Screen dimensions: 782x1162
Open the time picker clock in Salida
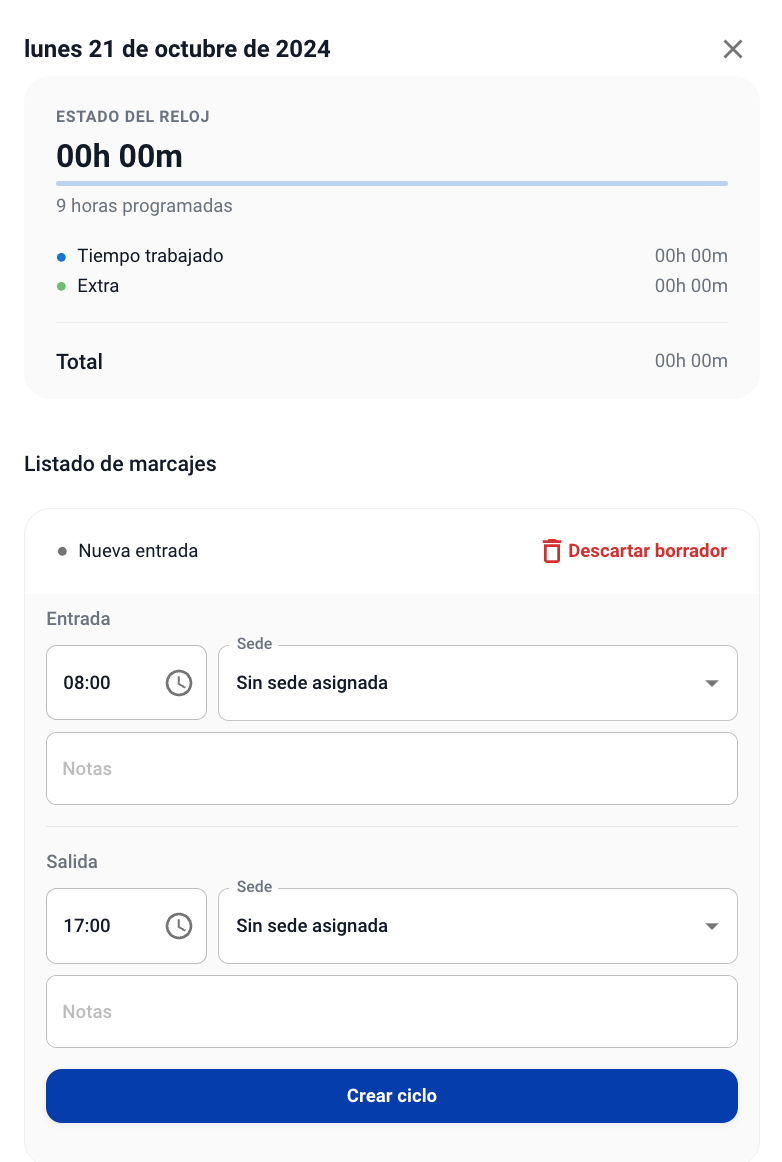[179, 926]
